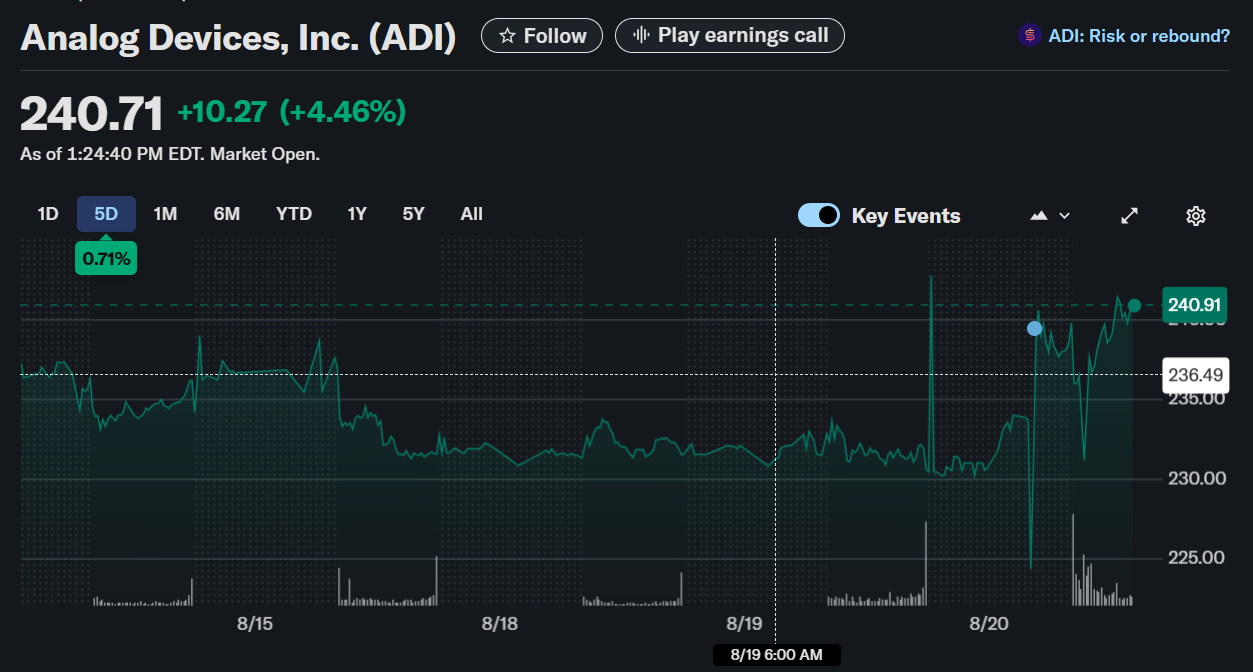
Task: Click the (+4.46%) percent change
Action: pos(343,112)
